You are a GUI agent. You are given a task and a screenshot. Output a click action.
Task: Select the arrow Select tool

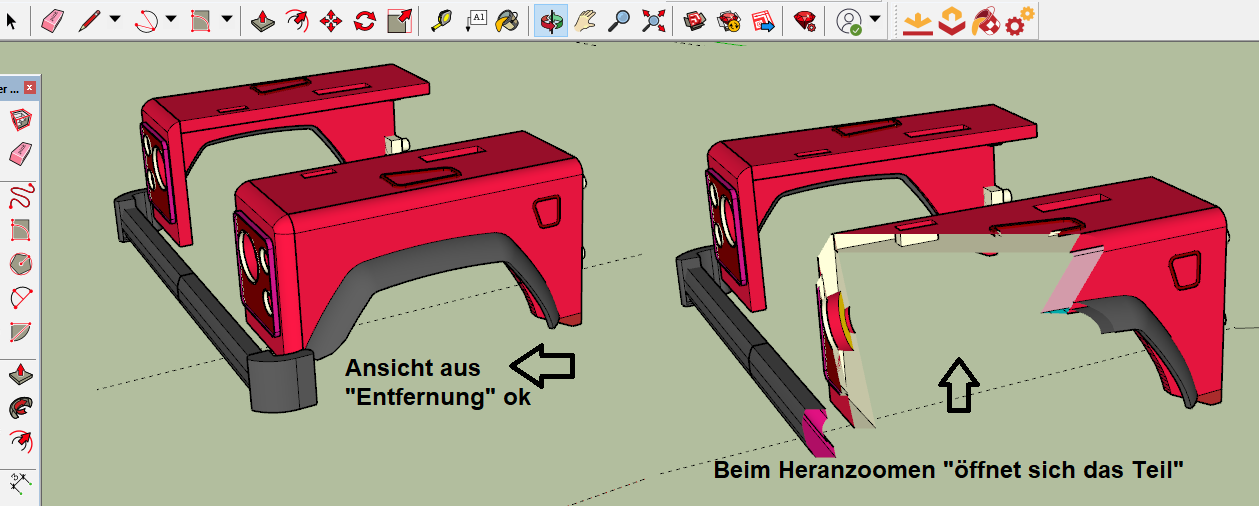11,20
